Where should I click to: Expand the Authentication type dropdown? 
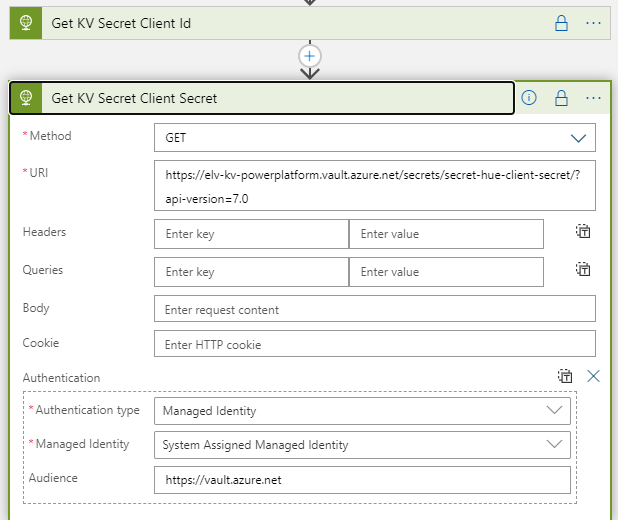point(362,411)
